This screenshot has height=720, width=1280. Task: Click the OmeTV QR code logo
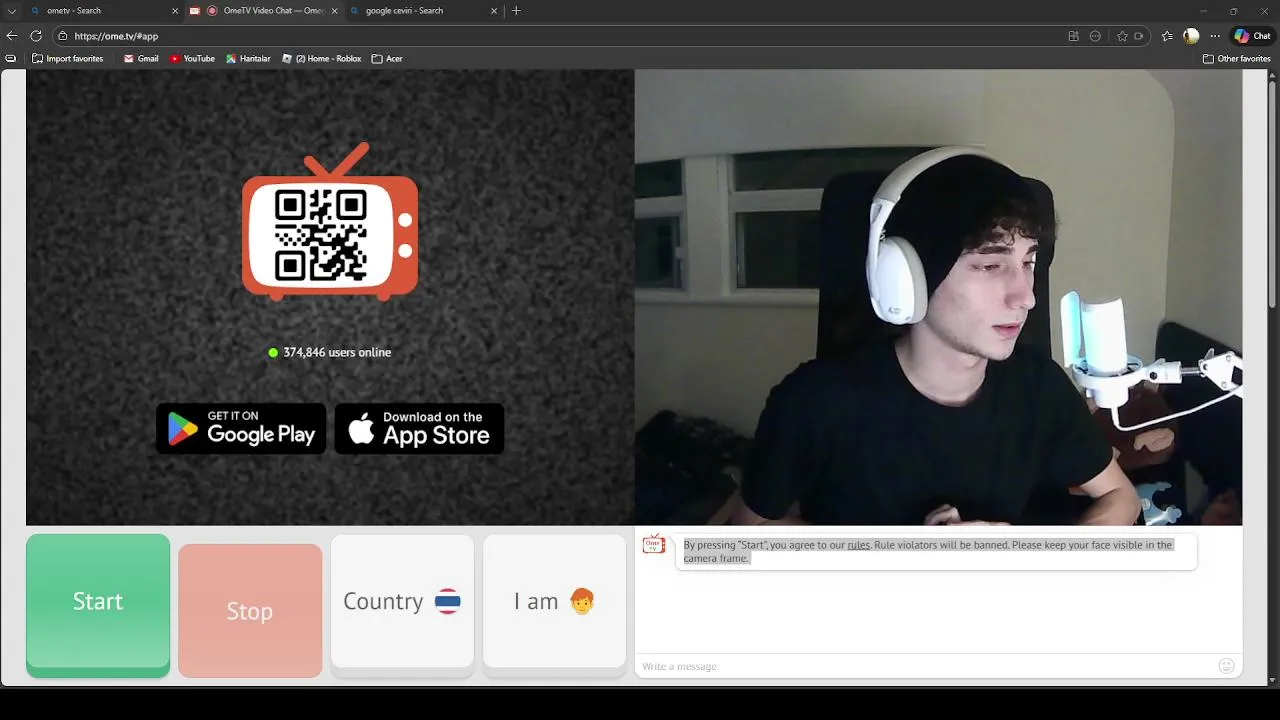pyautogui.click(x=330, y=222)
